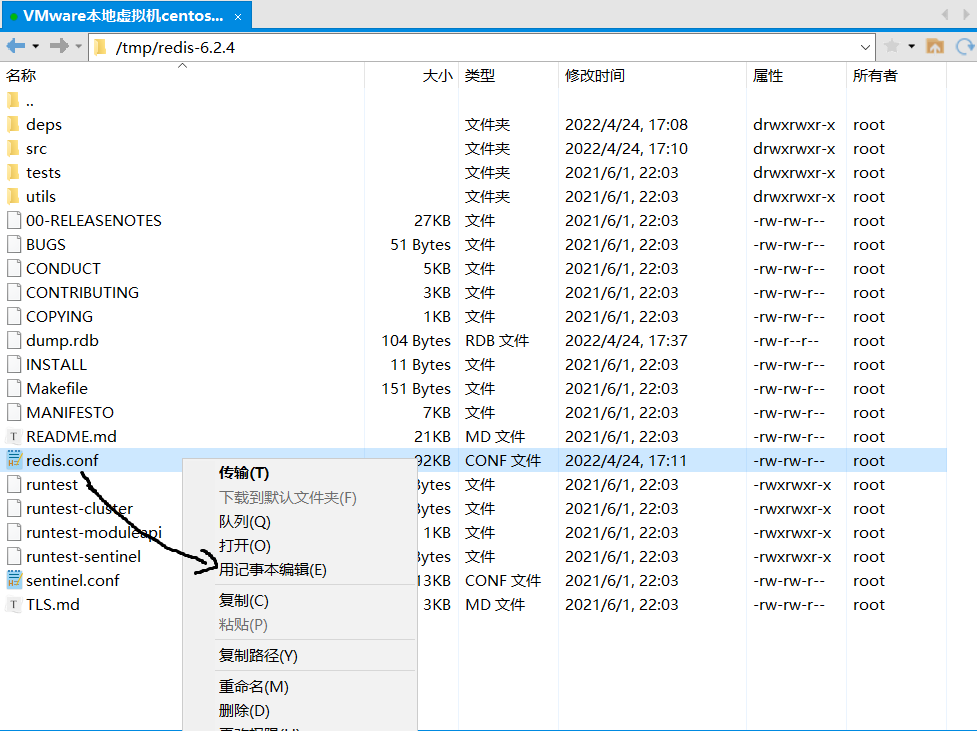Click the redis.conf config file icon
The width and height of the screenshot is (977, 731).
[x=14, y=460]
